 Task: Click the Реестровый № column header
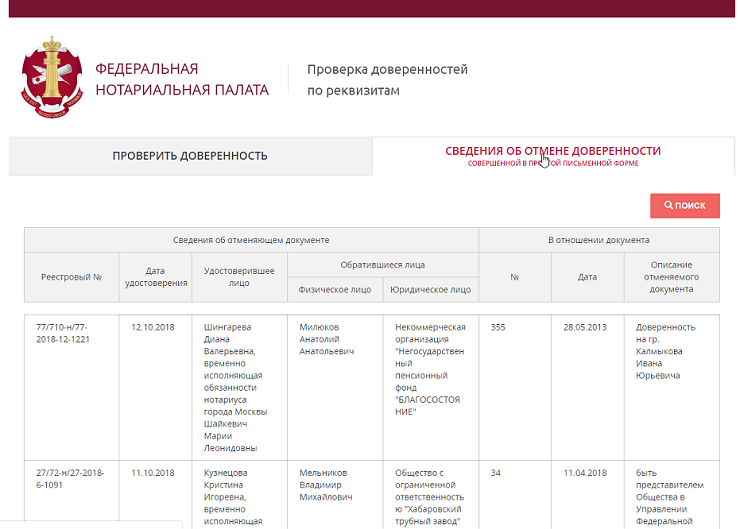[72, 277]
